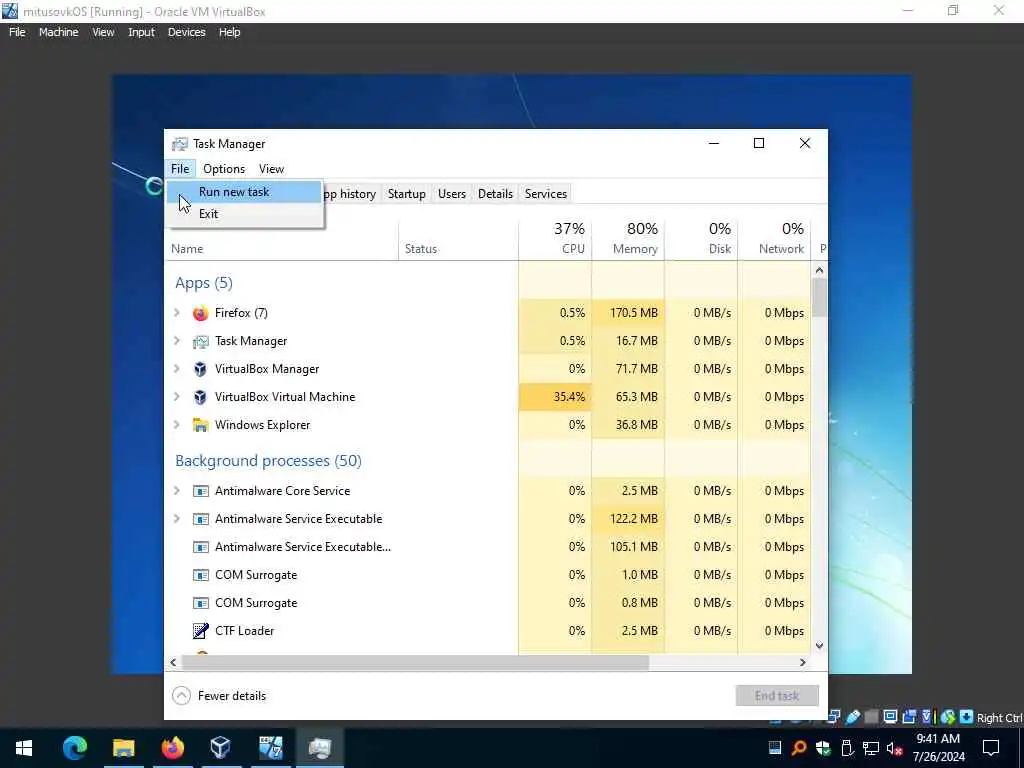Sort by the Network column header
The image size is (1024, 768).
tap(775, 239)
